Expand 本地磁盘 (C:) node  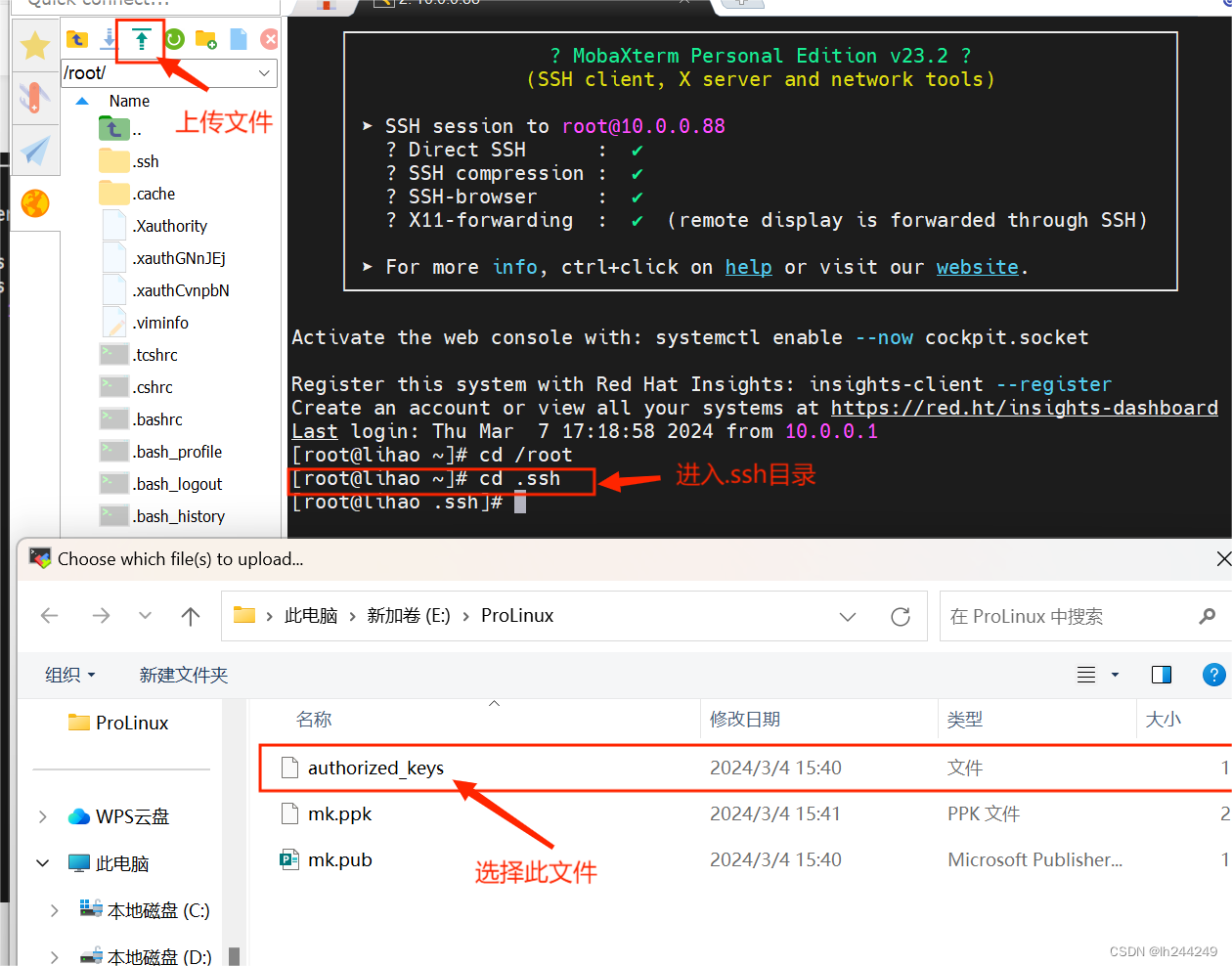[55, 910]
